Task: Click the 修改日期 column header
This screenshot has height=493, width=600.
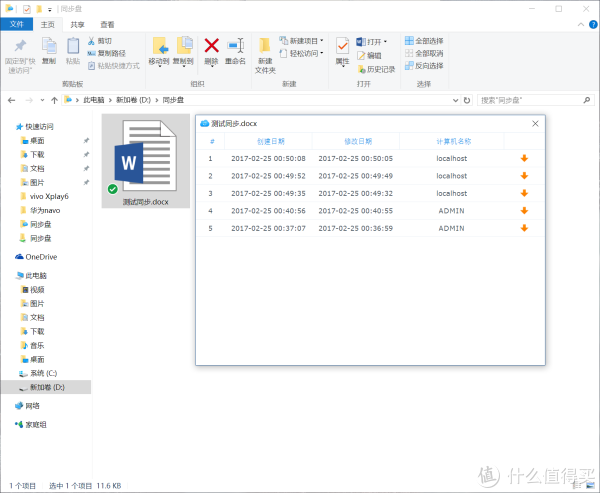Action: click(358, 141)
